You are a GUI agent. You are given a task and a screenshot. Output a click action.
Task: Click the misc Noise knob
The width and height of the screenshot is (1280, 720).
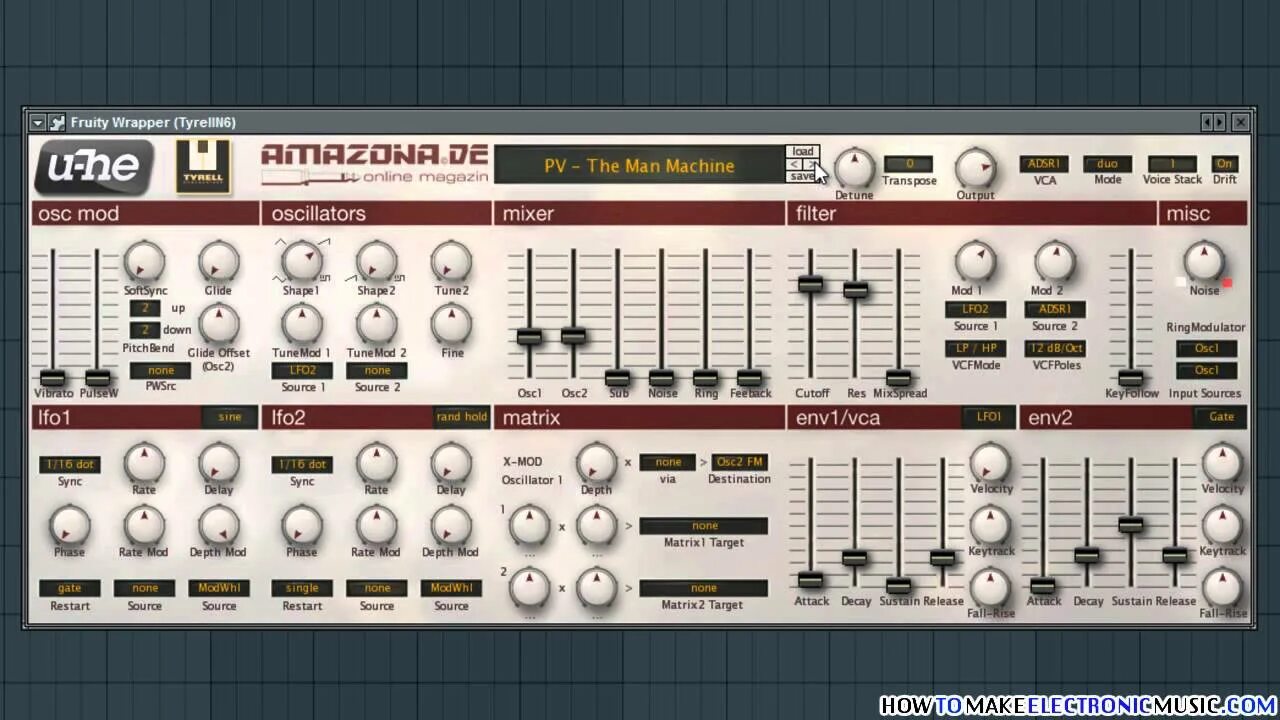click(x=1204, y=262)
